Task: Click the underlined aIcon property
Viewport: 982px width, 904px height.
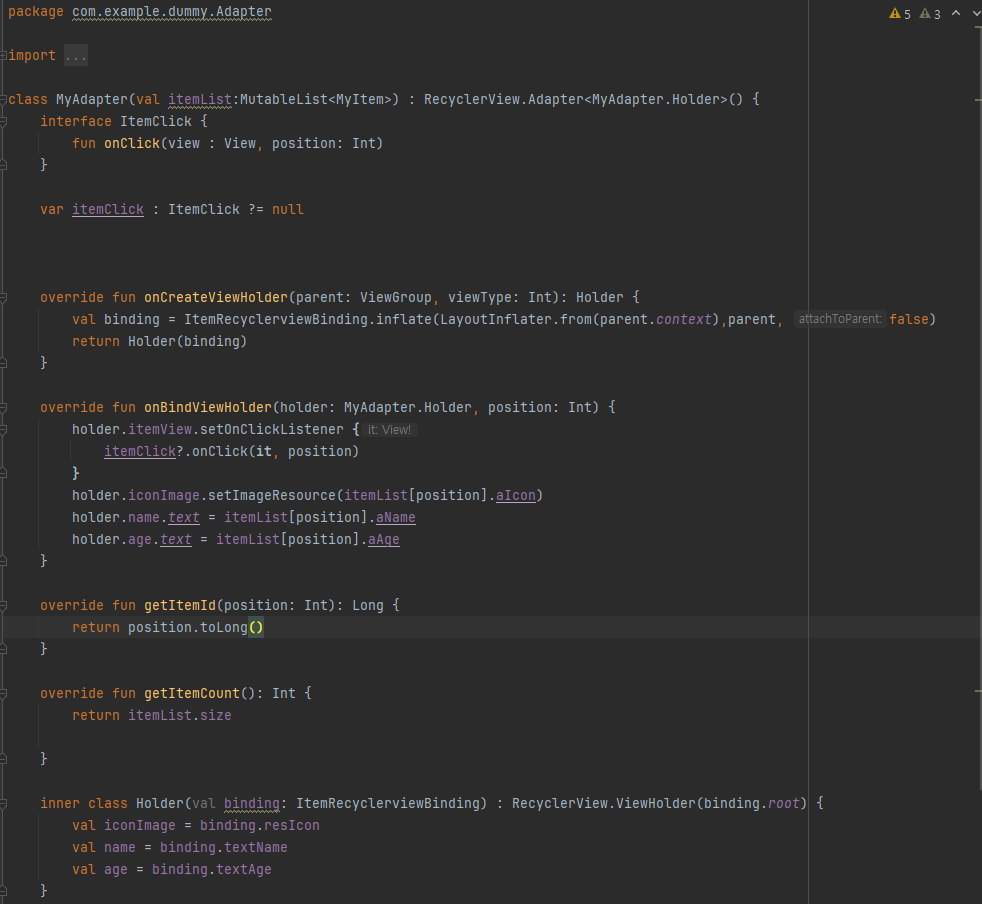Action: click(515, 496)
